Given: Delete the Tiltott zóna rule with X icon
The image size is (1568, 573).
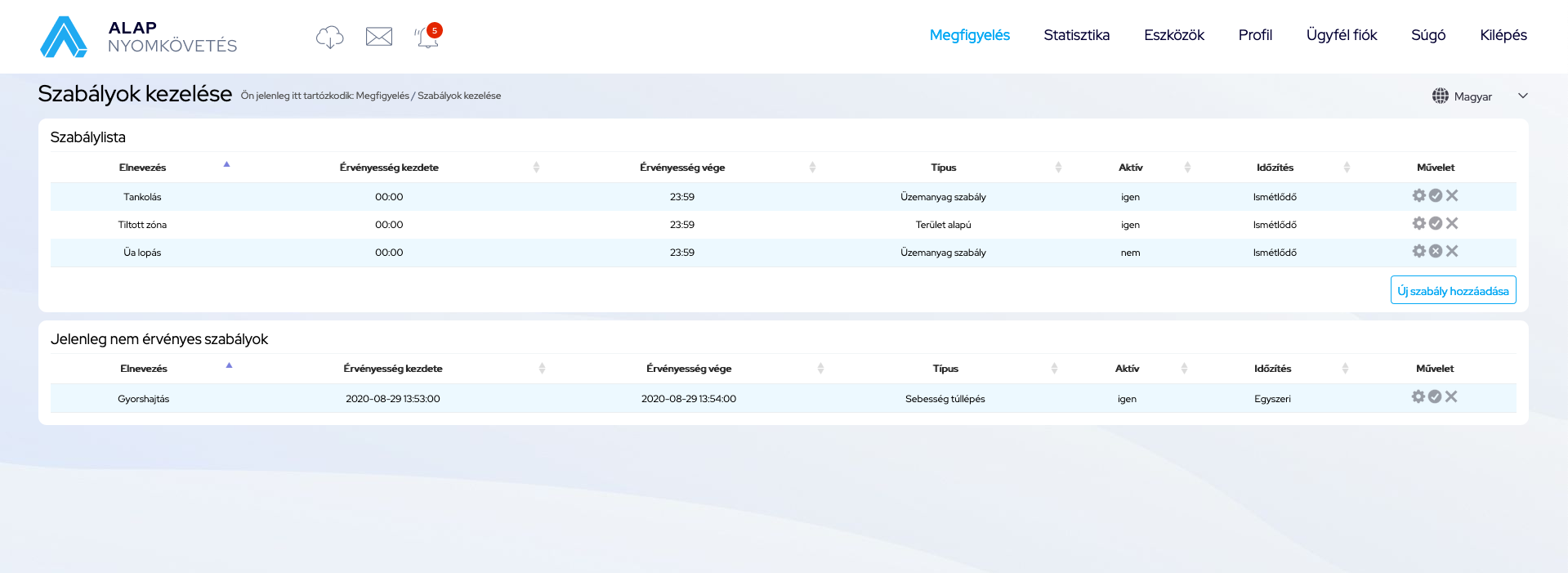Looking at the screenshot, I should click(x=1452, y=224).
